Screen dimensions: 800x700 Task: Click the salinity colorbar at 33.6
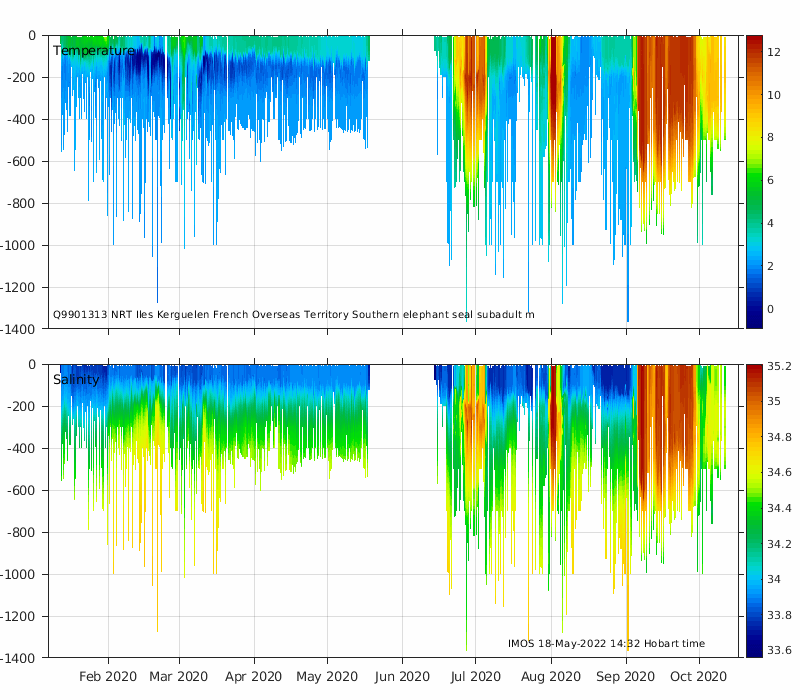(x=754, y=650)
